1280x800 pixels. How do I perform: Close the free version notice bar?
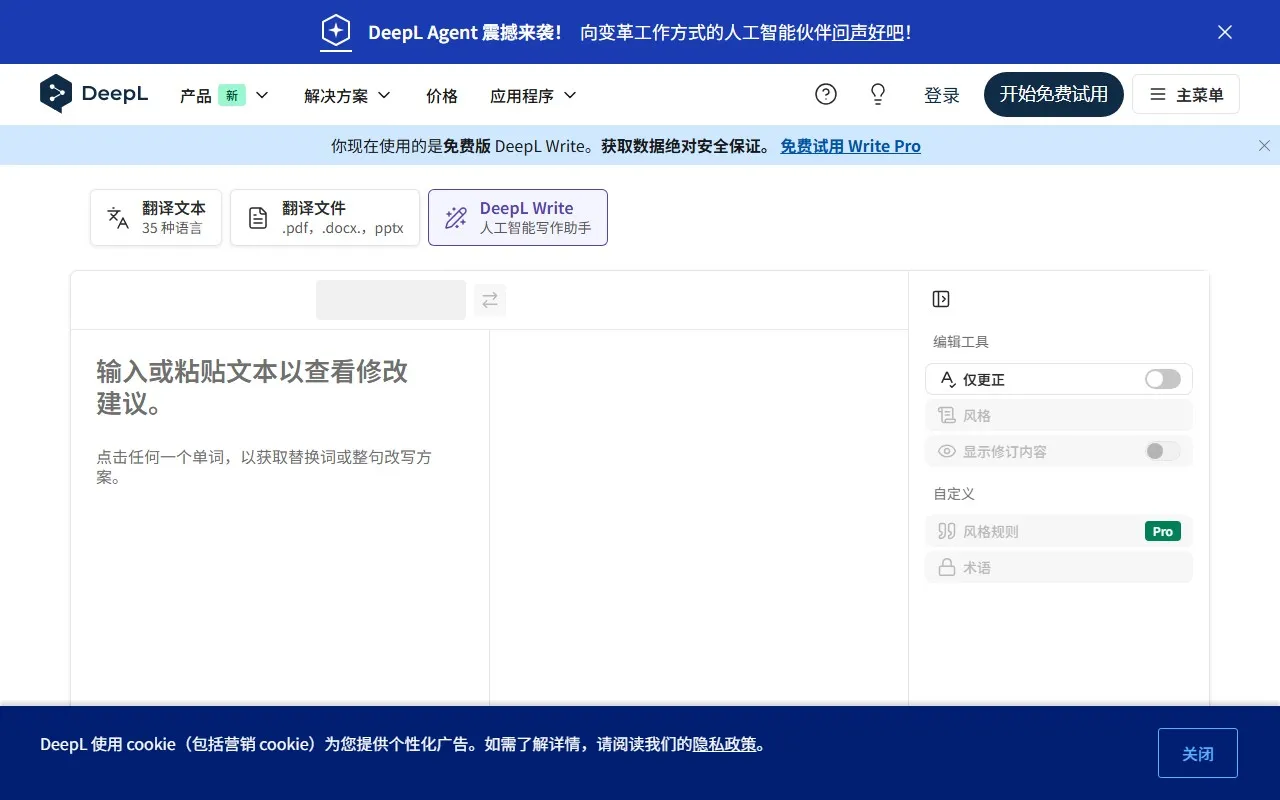click(1264, 146)
